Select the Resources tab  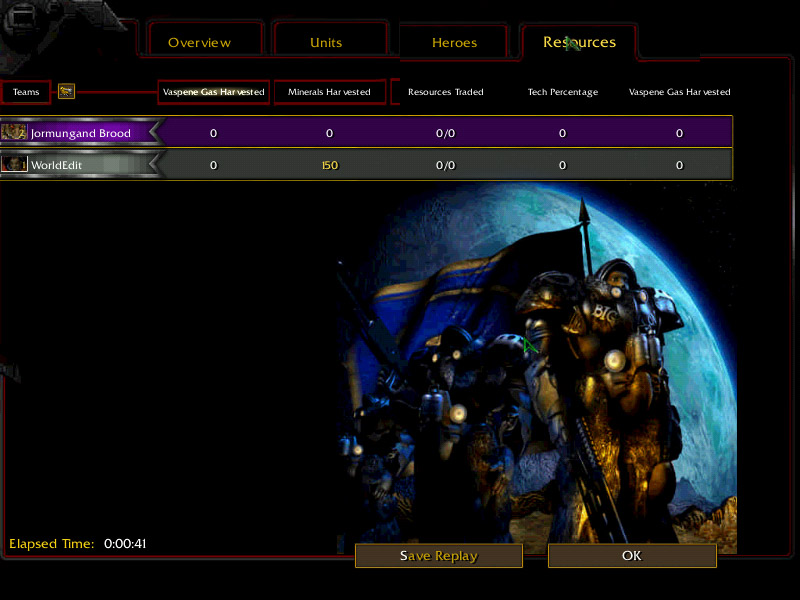[579, 42]
